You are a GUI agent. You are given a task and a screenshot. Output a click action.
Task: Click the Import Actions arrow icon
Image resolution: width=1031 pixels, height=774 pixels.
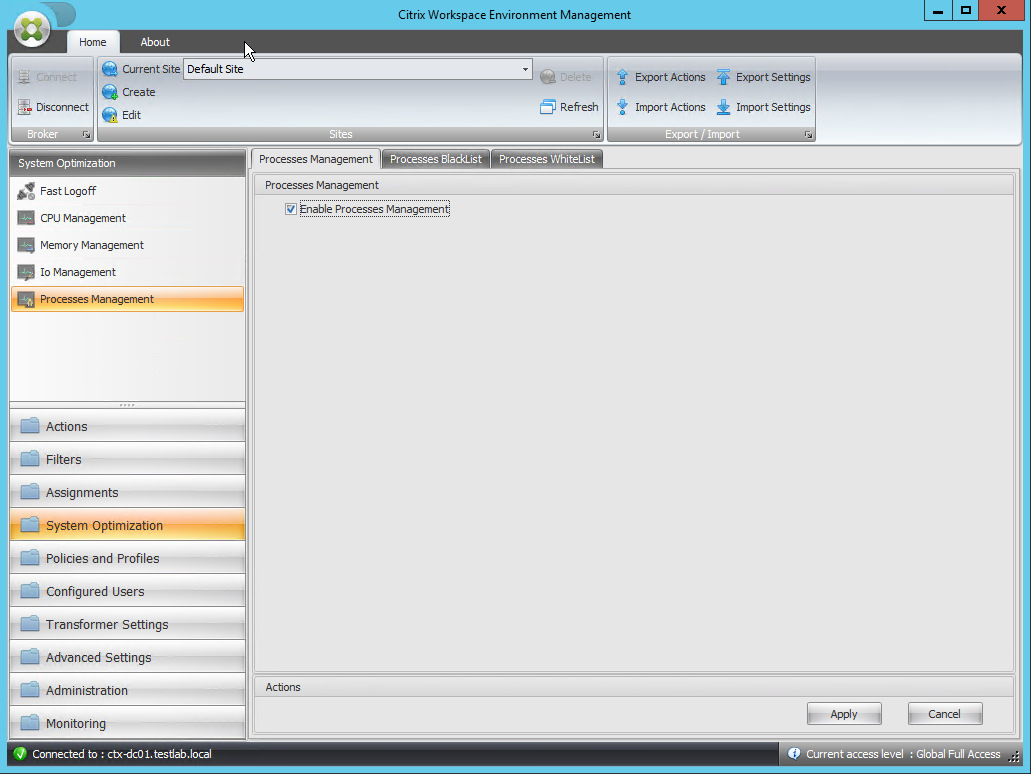(x=622, y=107)
